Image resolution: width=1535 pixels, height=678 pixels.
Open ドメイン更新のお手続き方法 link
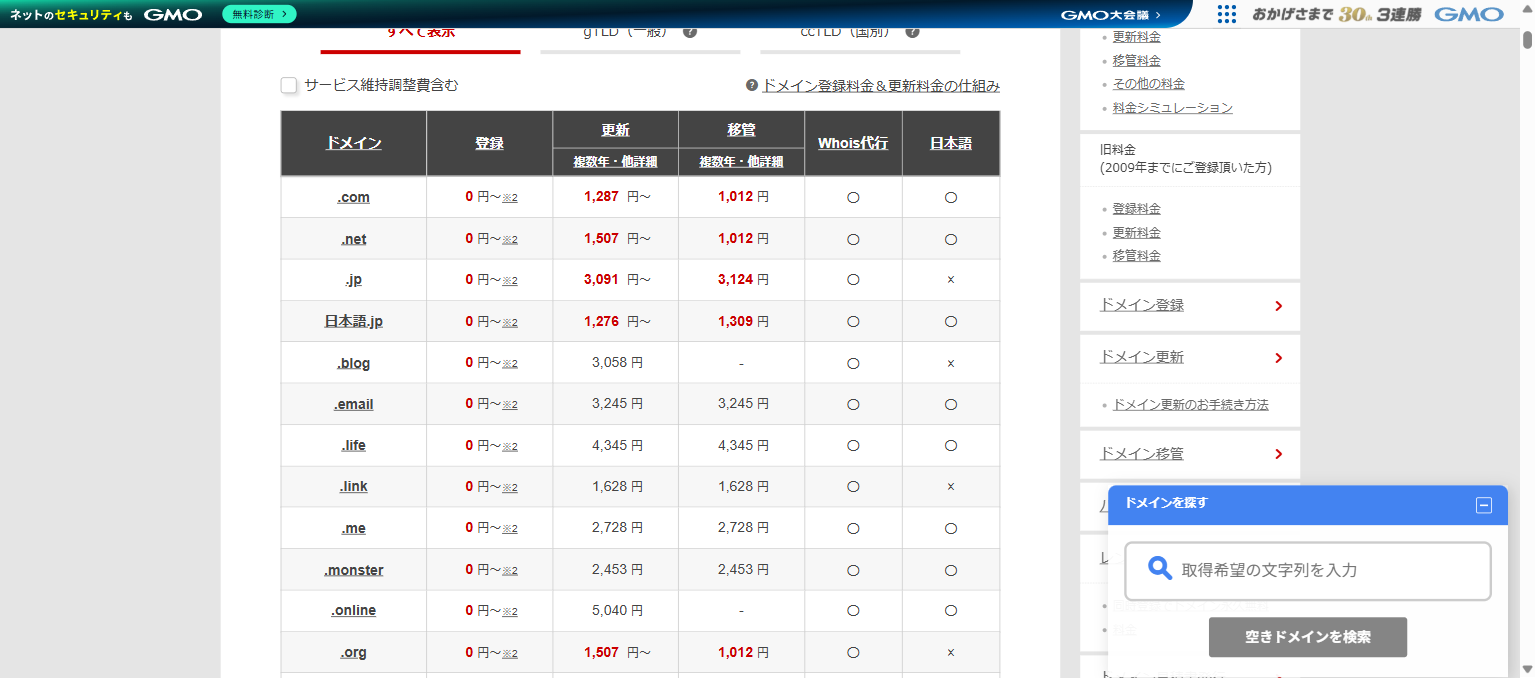(1191, 405)
